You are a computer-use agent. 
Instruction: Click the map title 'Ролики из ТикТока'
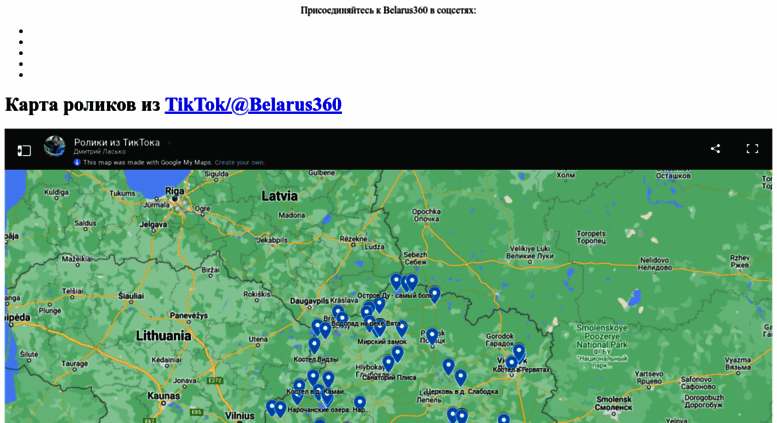click(x=117, y=142)
